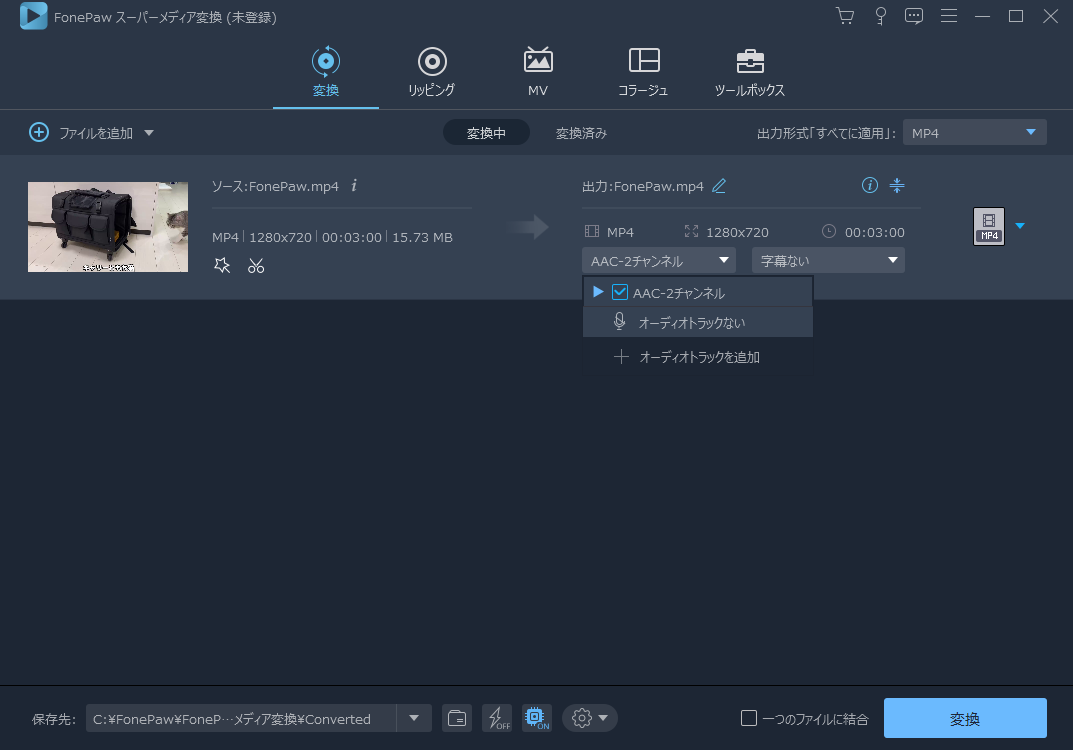The height and width of the screenshot is (750, 1073).
Task: Open the コラージュ tab
Action: (x=643, y=73)
